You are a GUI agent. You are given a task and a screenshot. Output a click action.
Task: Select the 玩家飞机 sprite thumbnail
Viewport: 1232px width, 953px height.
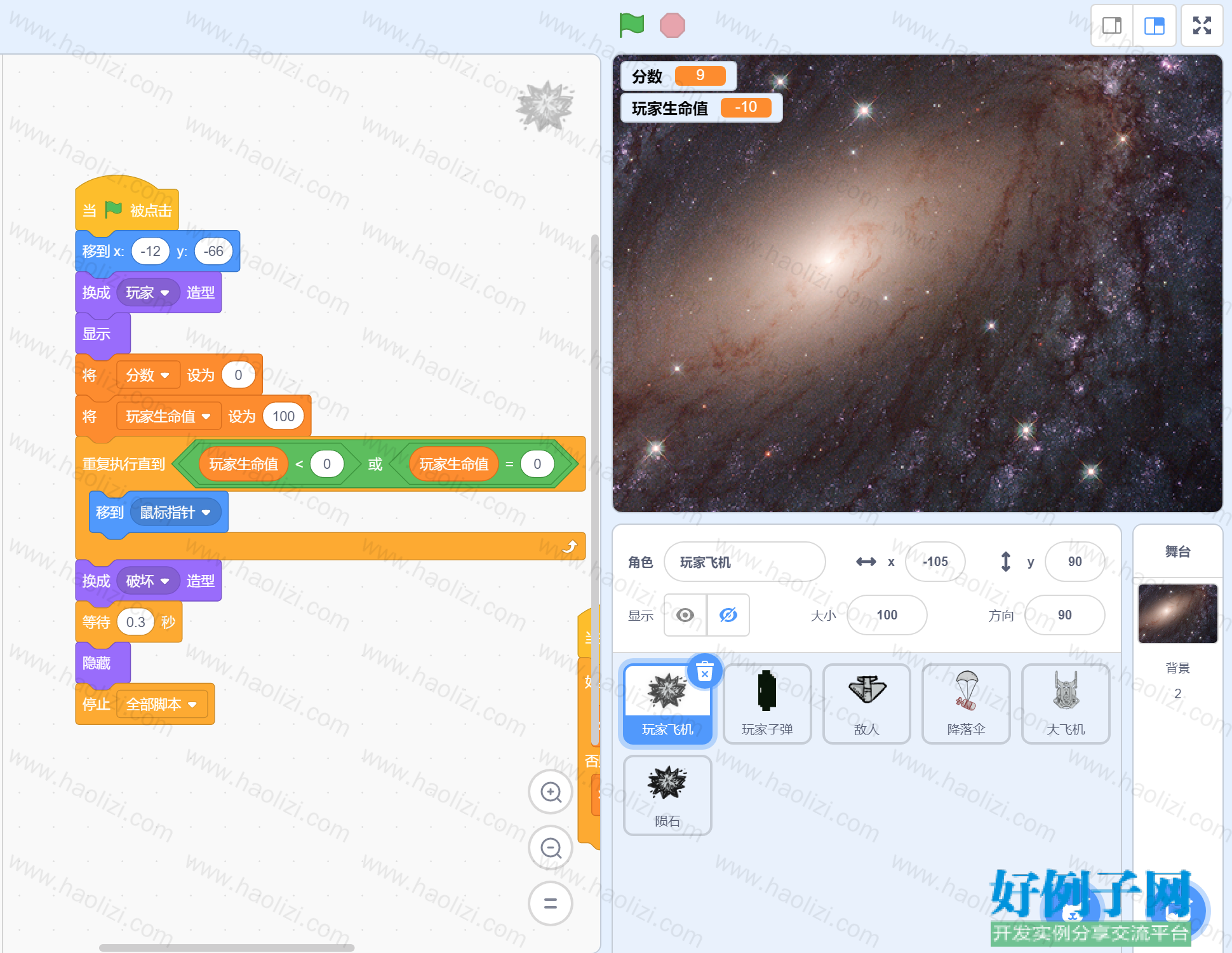[667, 704]
